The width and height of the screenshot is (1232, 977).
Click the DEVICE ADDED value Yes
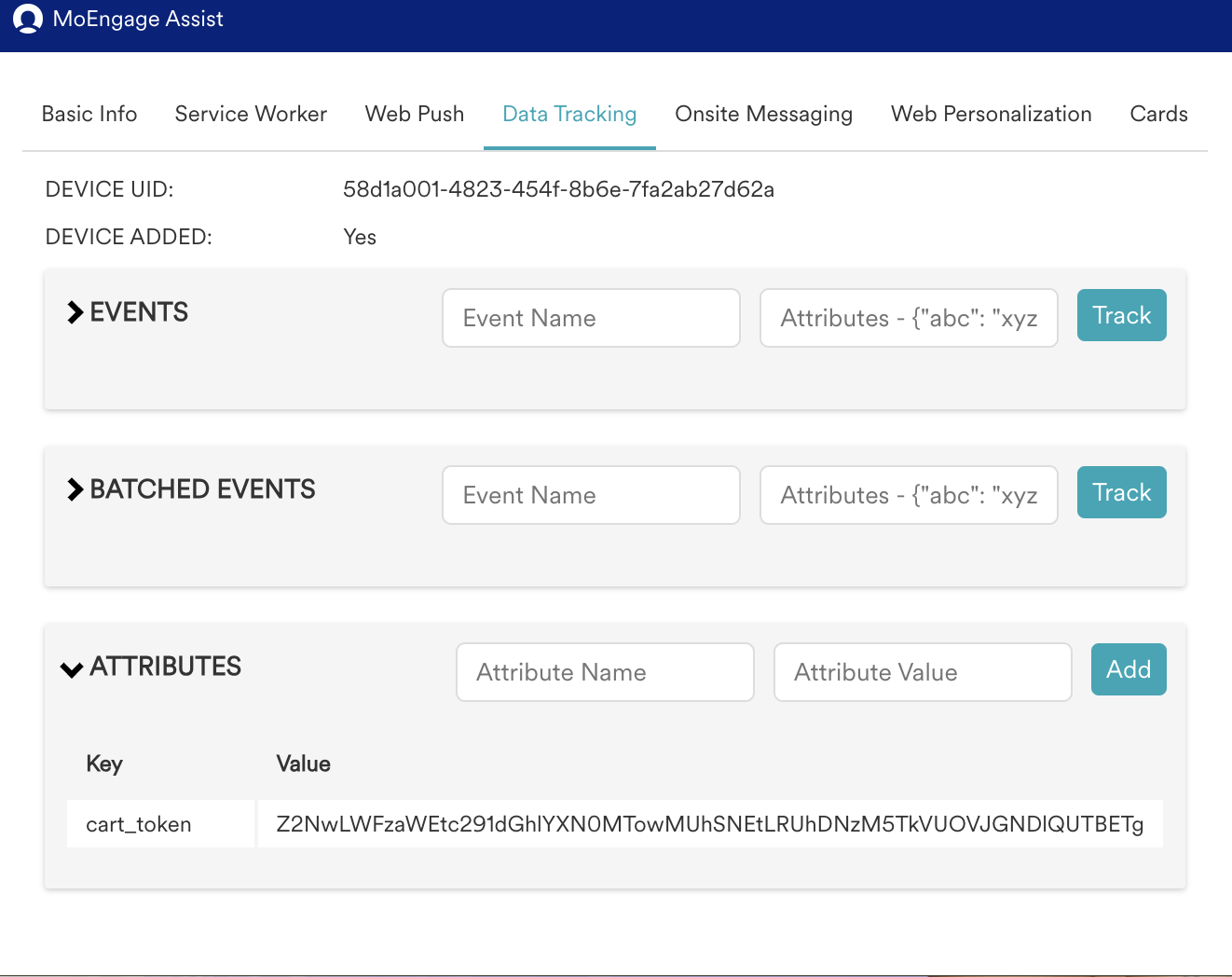[x=360, y=237]
